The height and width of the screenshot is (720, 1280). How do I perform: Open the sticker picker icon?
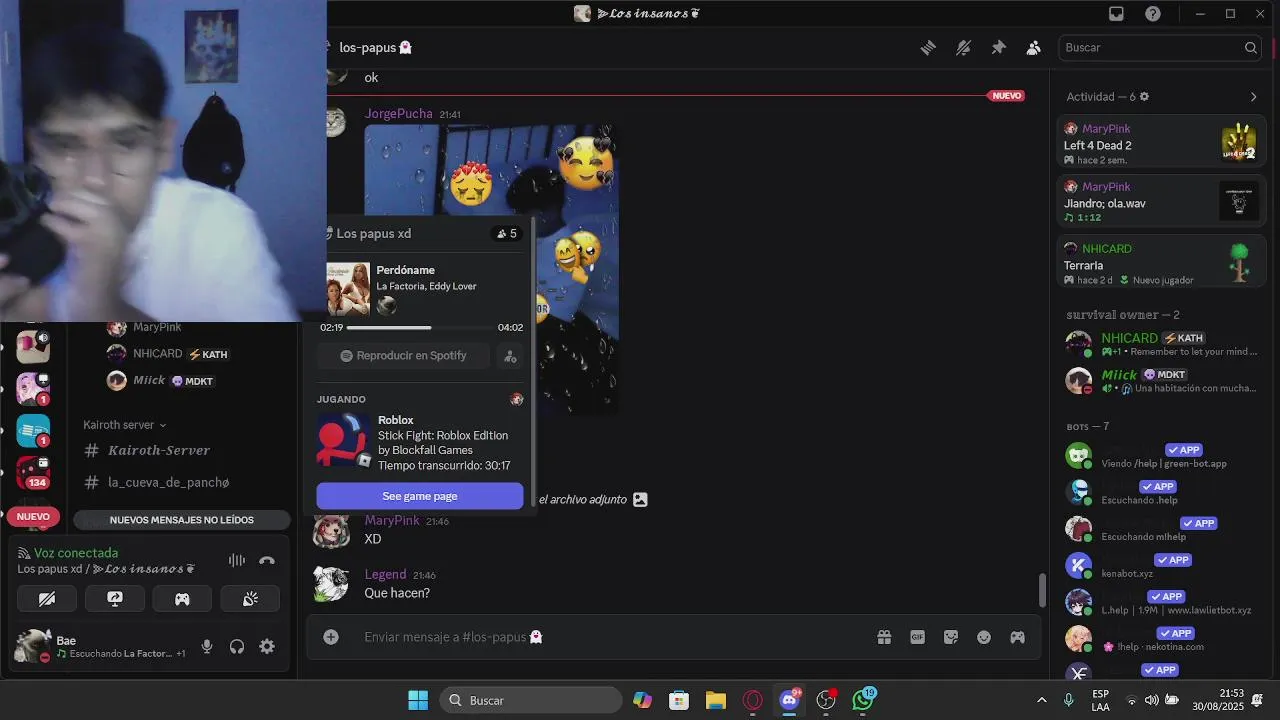point(951,637)
